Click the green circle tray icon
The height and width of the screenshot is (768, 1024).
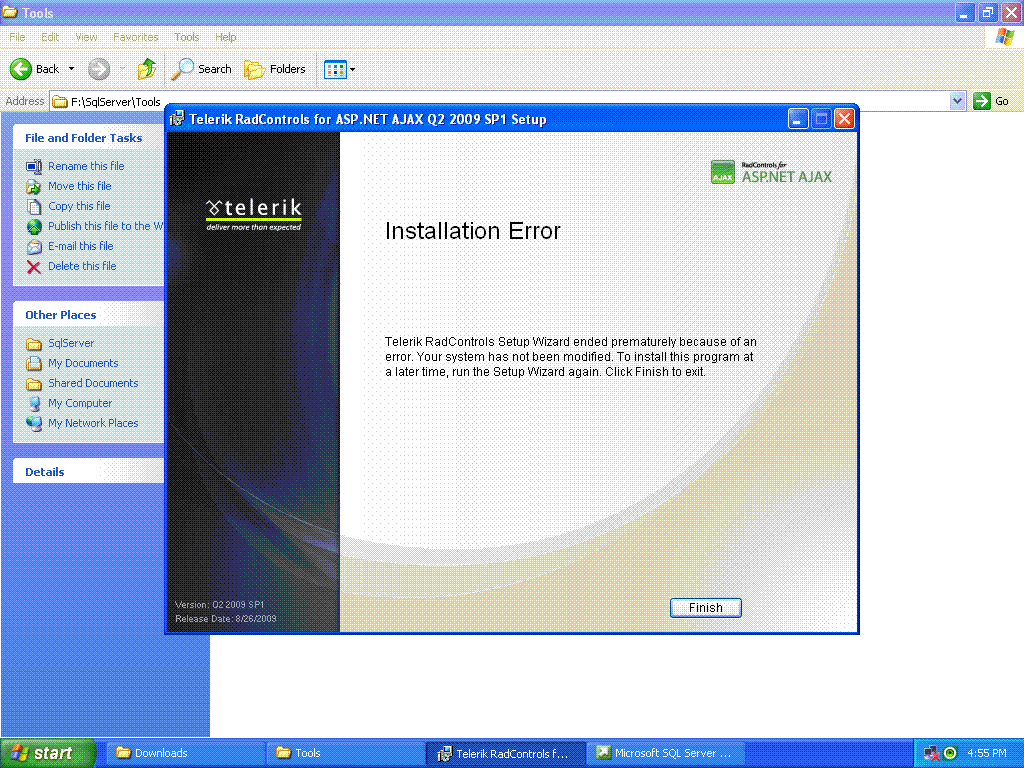tap(950, 754)
